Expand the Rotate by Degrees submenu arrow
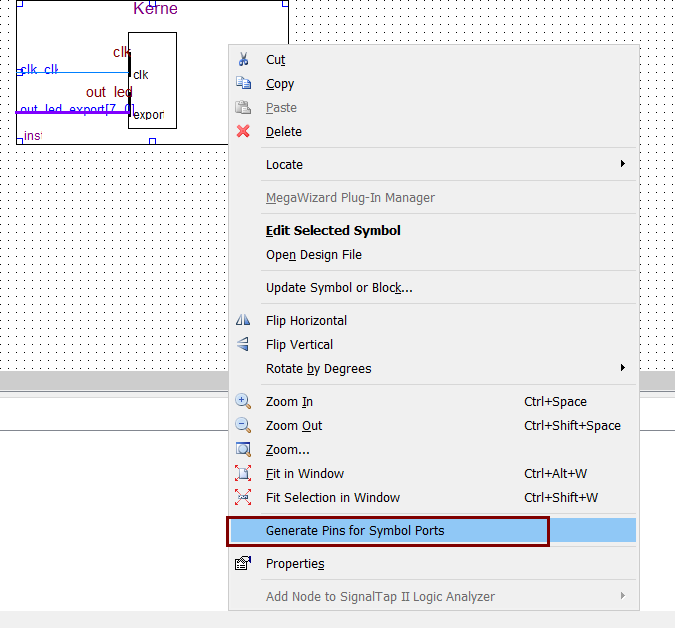Viewport: 675px width, 628px height. tap(622, 368)
